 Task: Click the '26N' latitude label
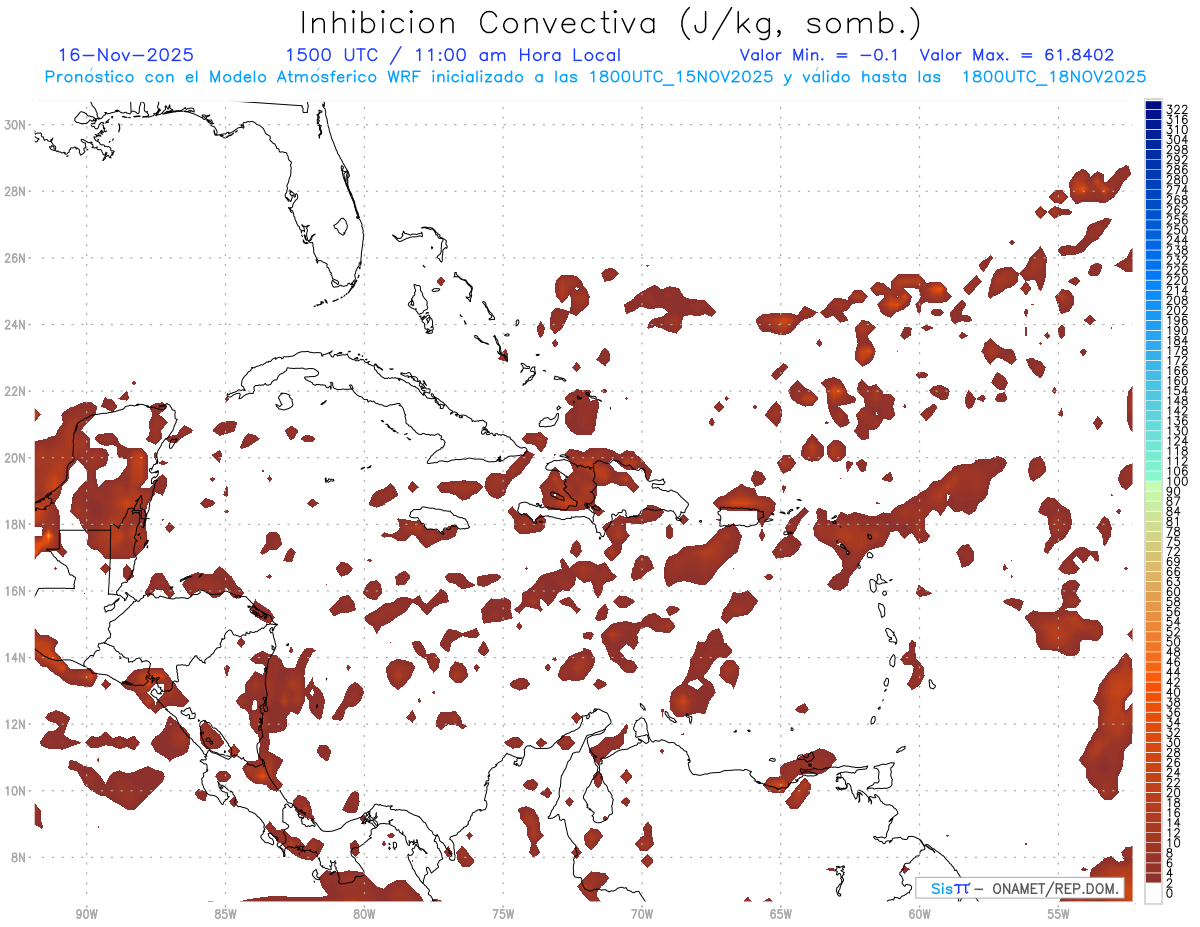tap(15, 258)
